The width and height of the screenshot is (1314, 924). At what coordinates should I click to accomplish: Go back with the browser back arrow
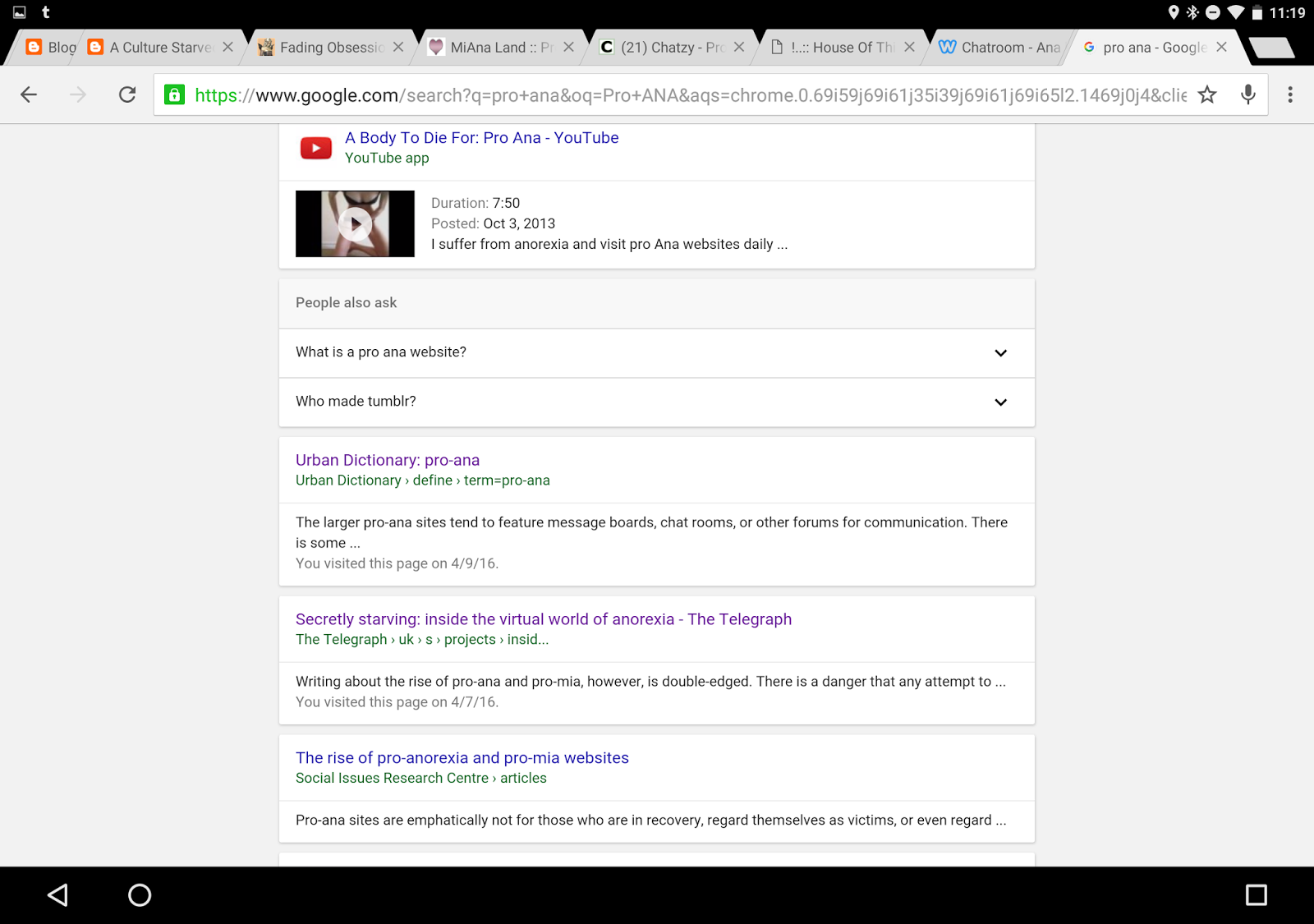pos(29,94)
